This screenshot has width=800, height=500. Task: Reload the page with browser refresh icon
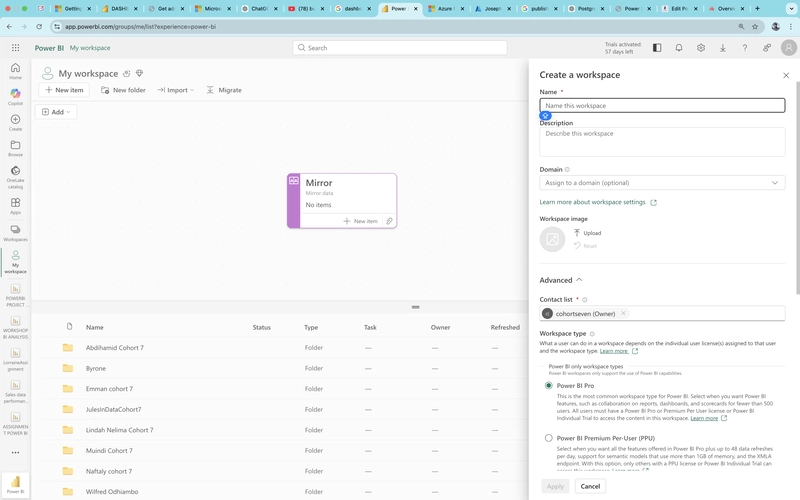39,27
